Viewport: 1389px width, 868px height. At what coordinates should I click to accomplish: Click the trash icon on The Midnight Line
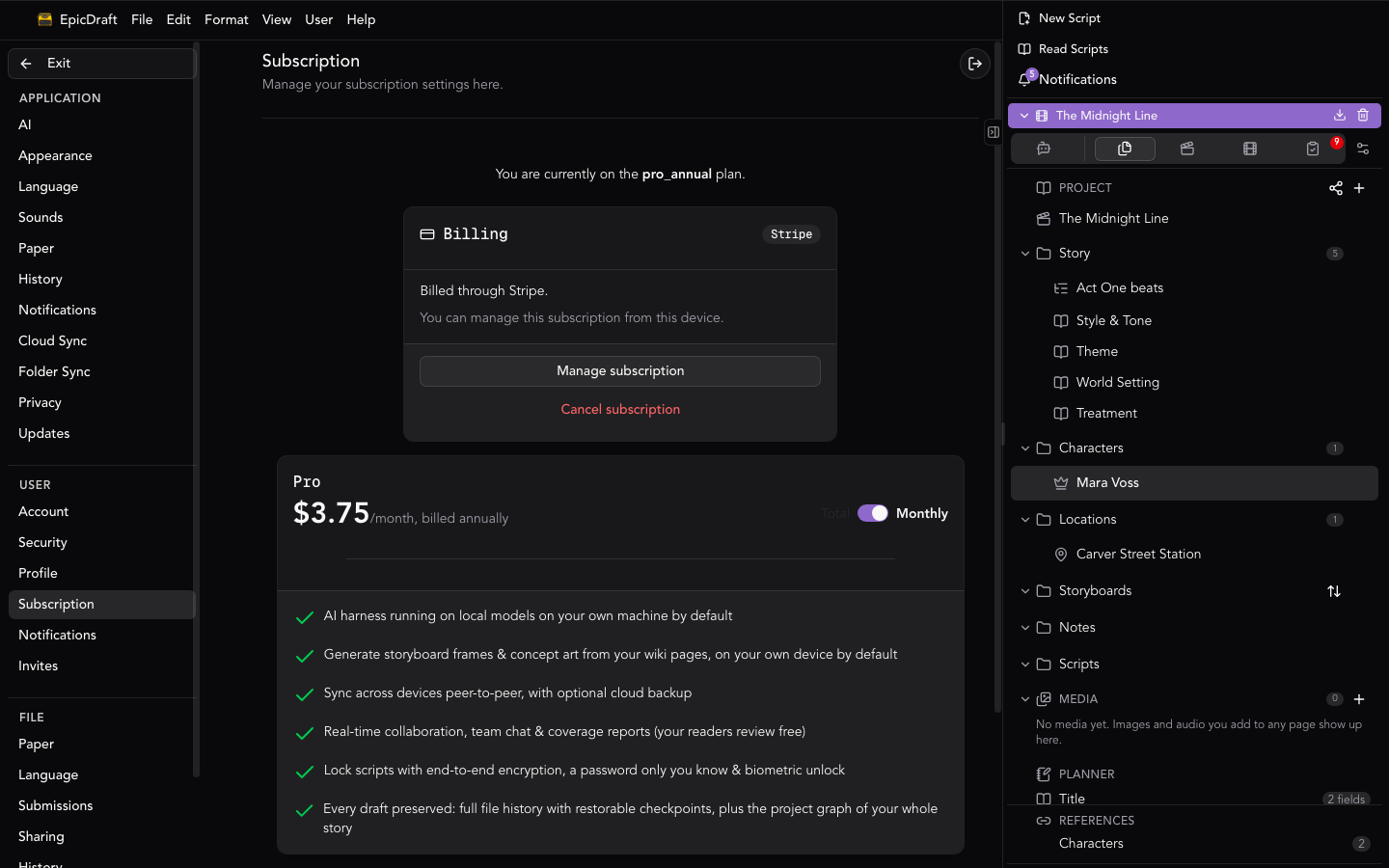[x=1363, y=116]
